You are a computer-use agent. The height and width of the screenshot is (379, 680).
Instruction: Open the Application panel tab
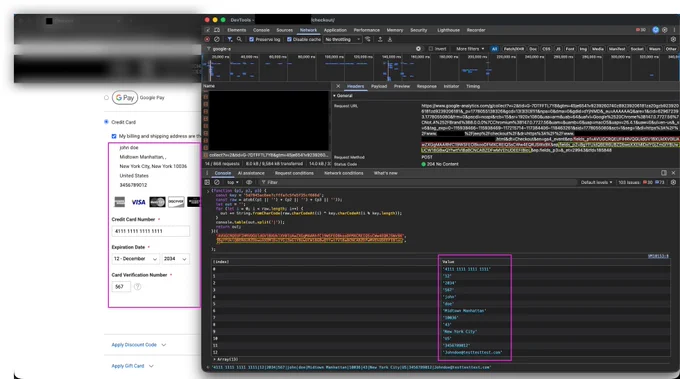coord(335,30)
